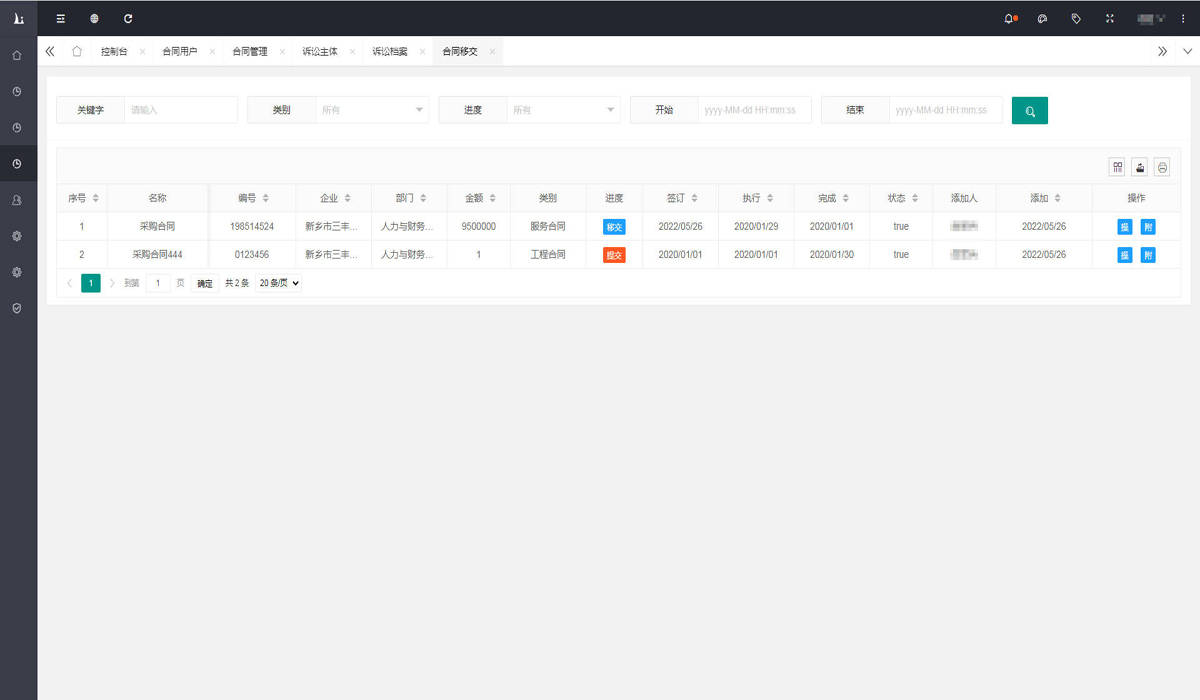Open the column filter grid icon
The width and height of the screenshot is (1200, 700).
coord(1117,167)
